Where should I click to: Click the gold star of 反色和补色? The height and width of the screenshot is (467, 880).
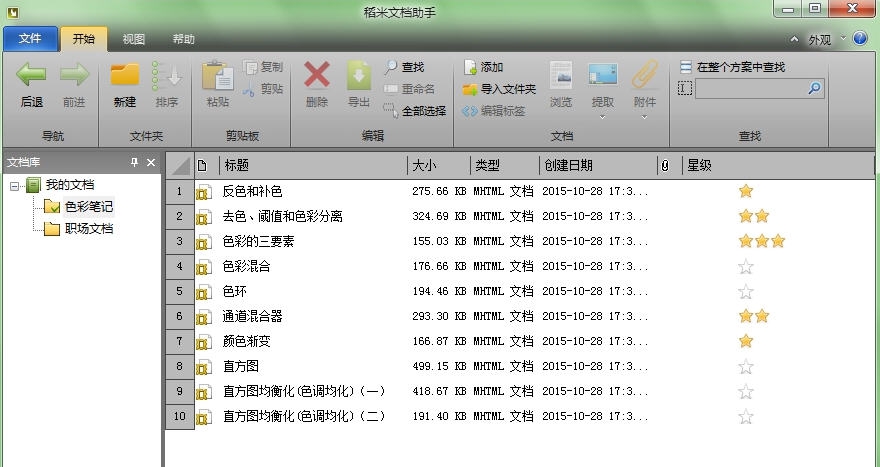point(745,191)
